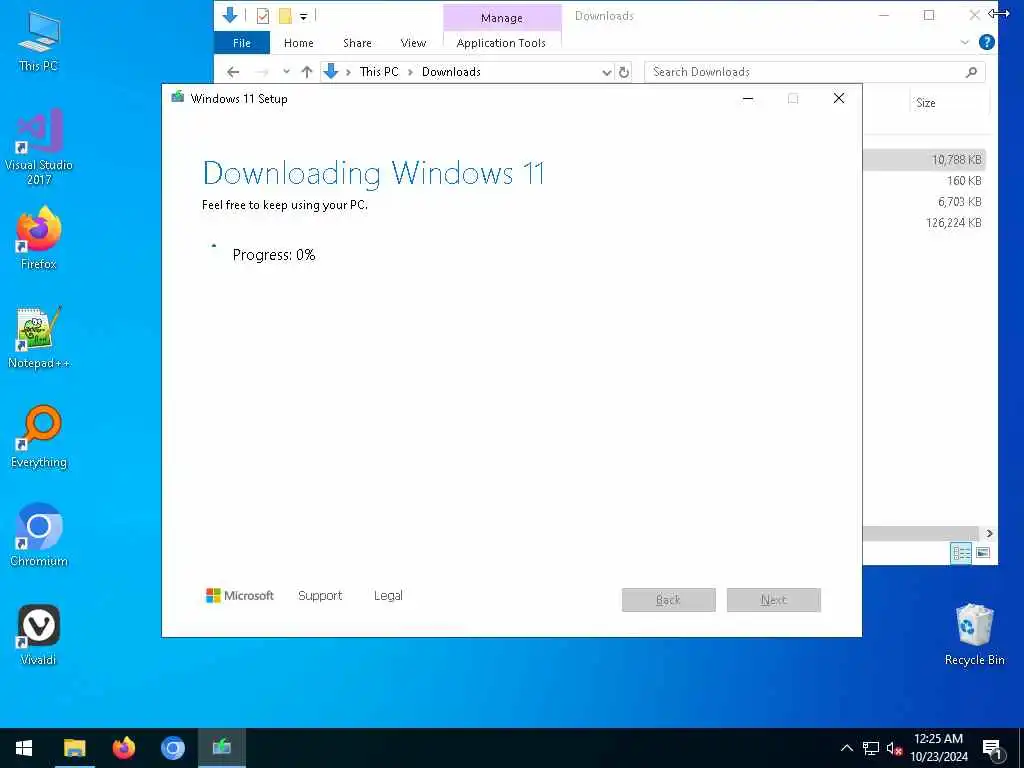
Task: Open the Windows Start menu
Action: [24, 748]
